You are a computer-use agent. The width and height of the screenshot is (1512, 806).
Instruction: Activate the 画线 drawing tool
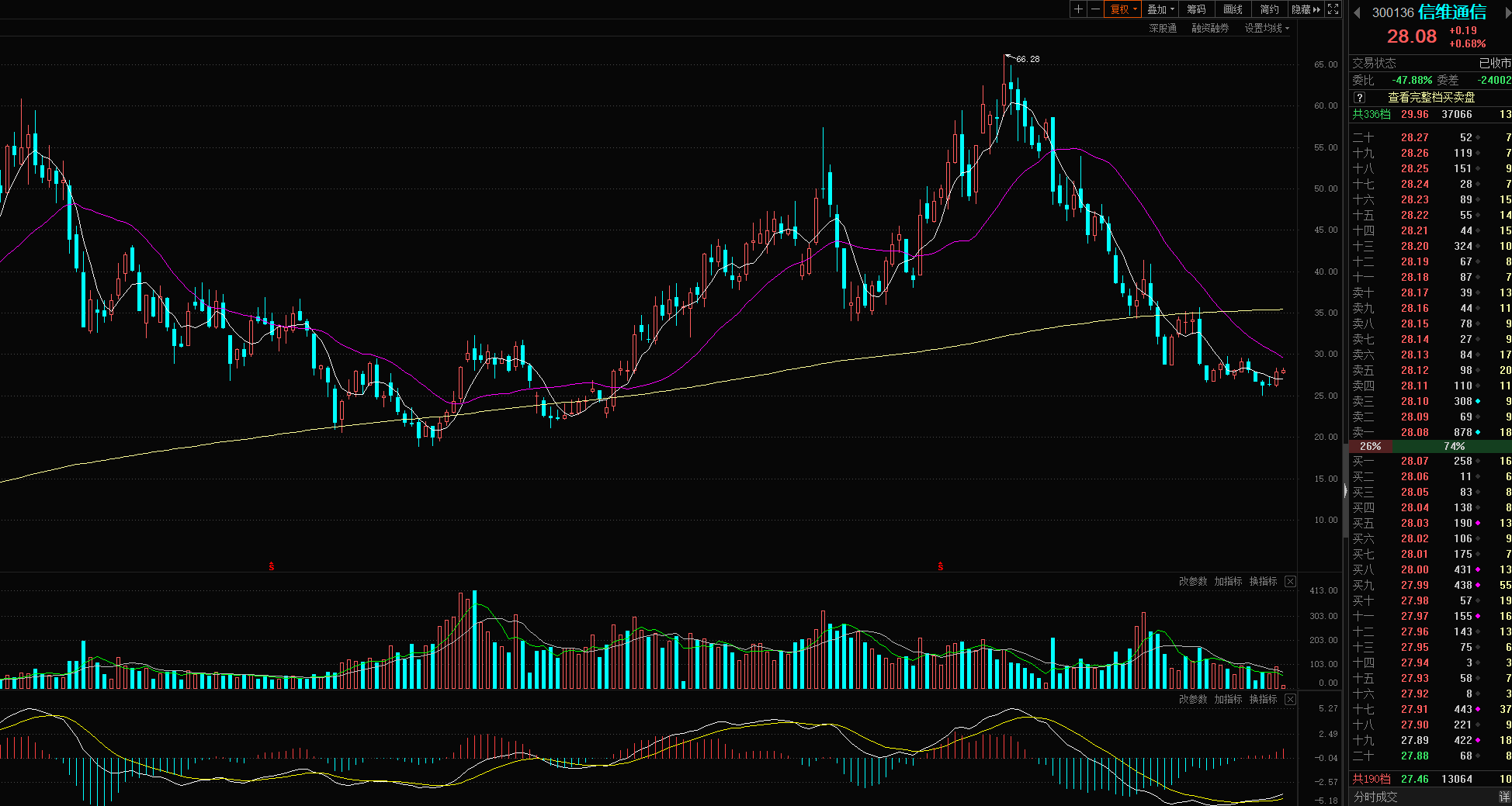pos(1233,9)
